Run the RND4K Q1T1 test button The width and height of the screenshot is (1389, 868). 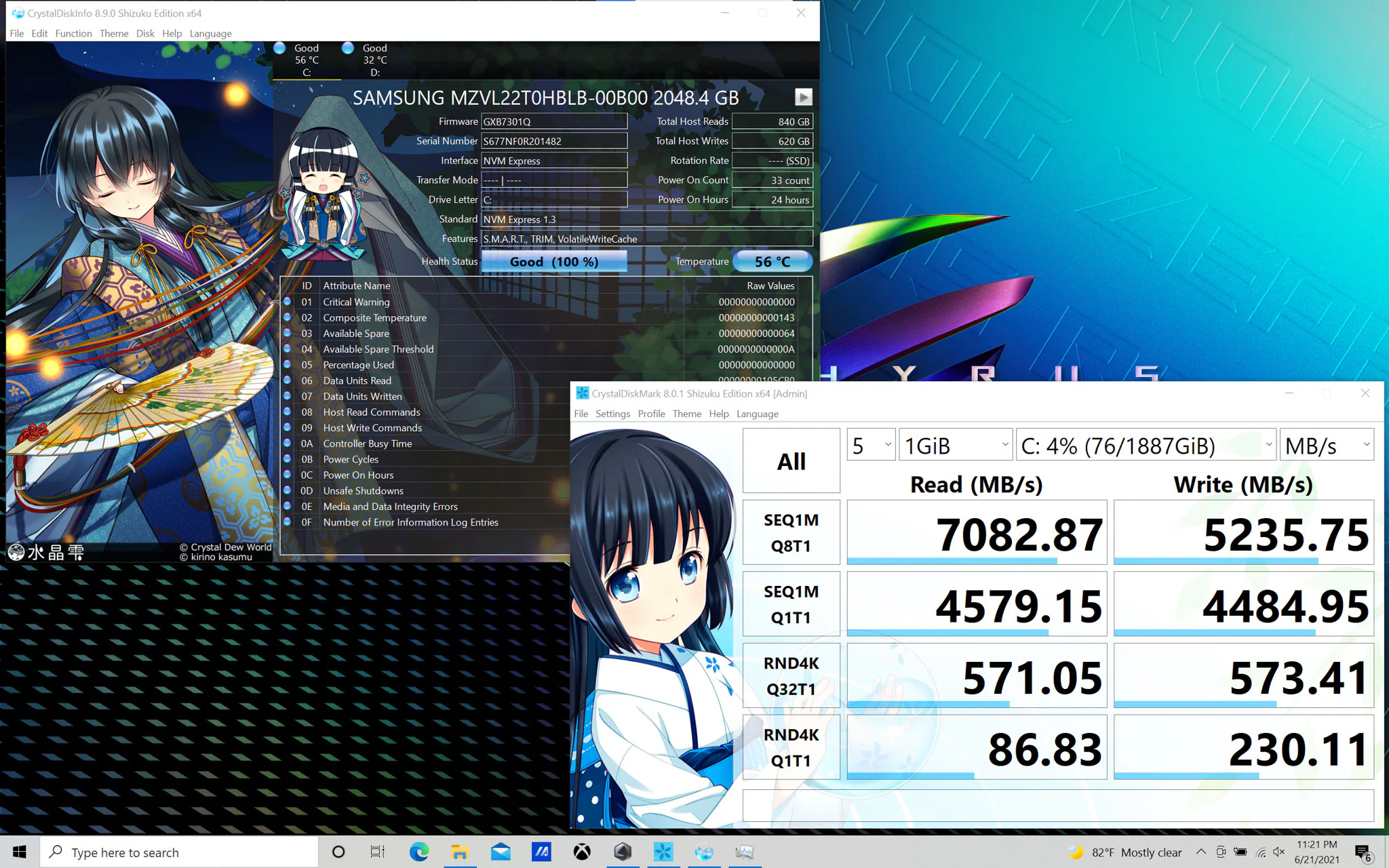tap(791, 747)
